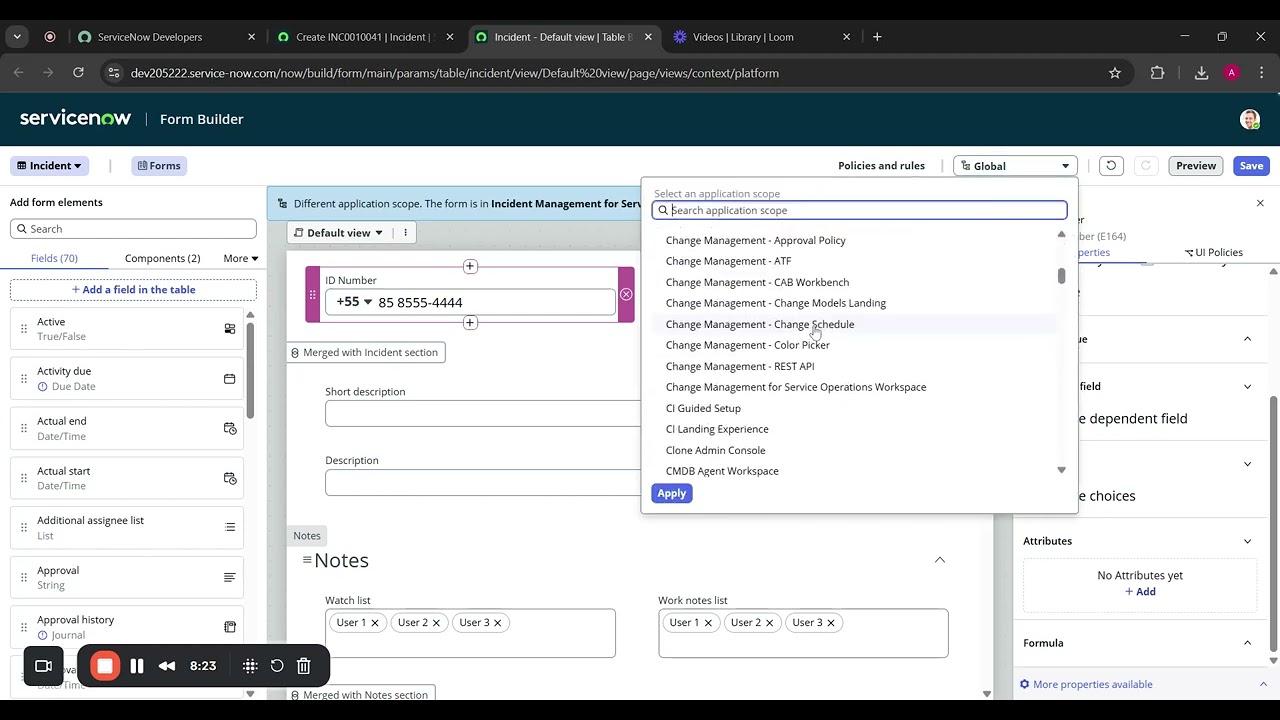The image size is (1280, 720).
Task: Stop the Loom recording with red button
Action: 105,666
